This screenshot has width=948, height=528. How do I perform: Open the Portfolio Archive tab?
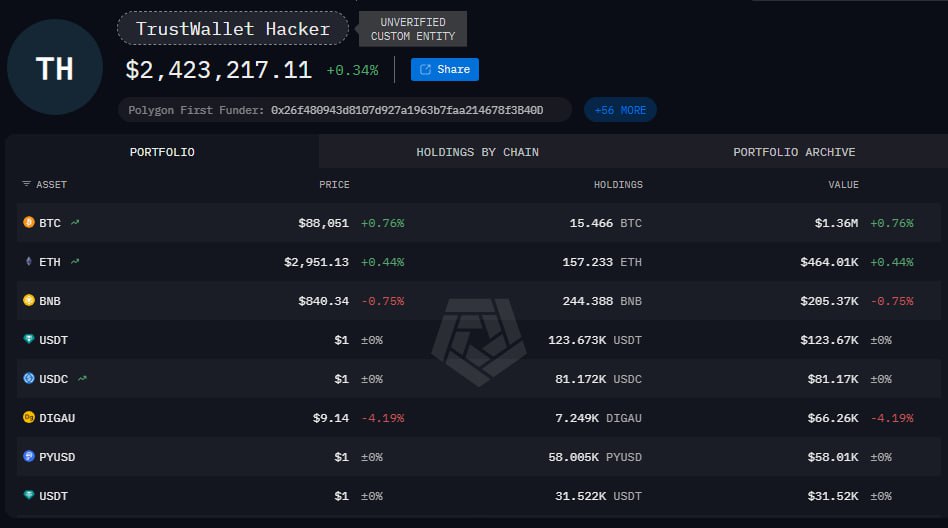click(794, 152)
